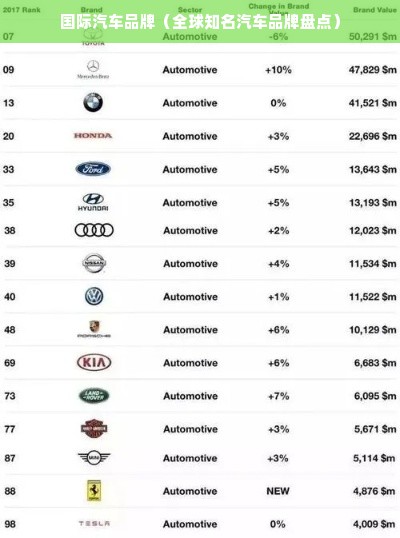Click the Harley-Davidson shield logo

(94, 429)
